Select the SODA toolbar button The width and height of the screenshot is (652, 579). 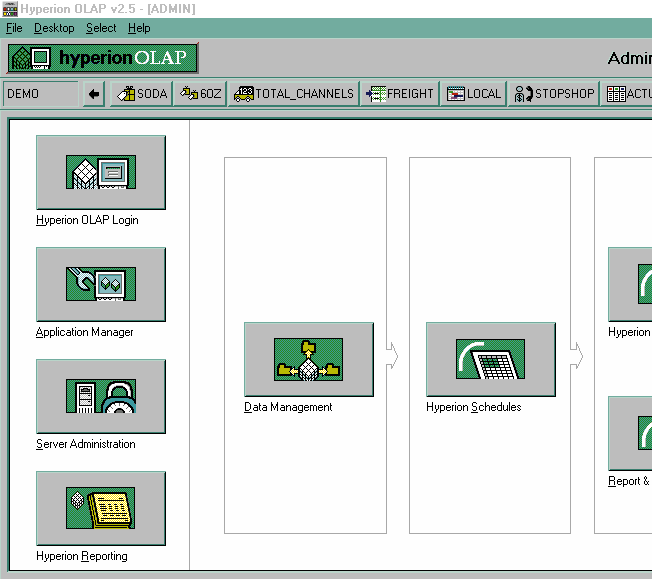[x=141, y=94]
